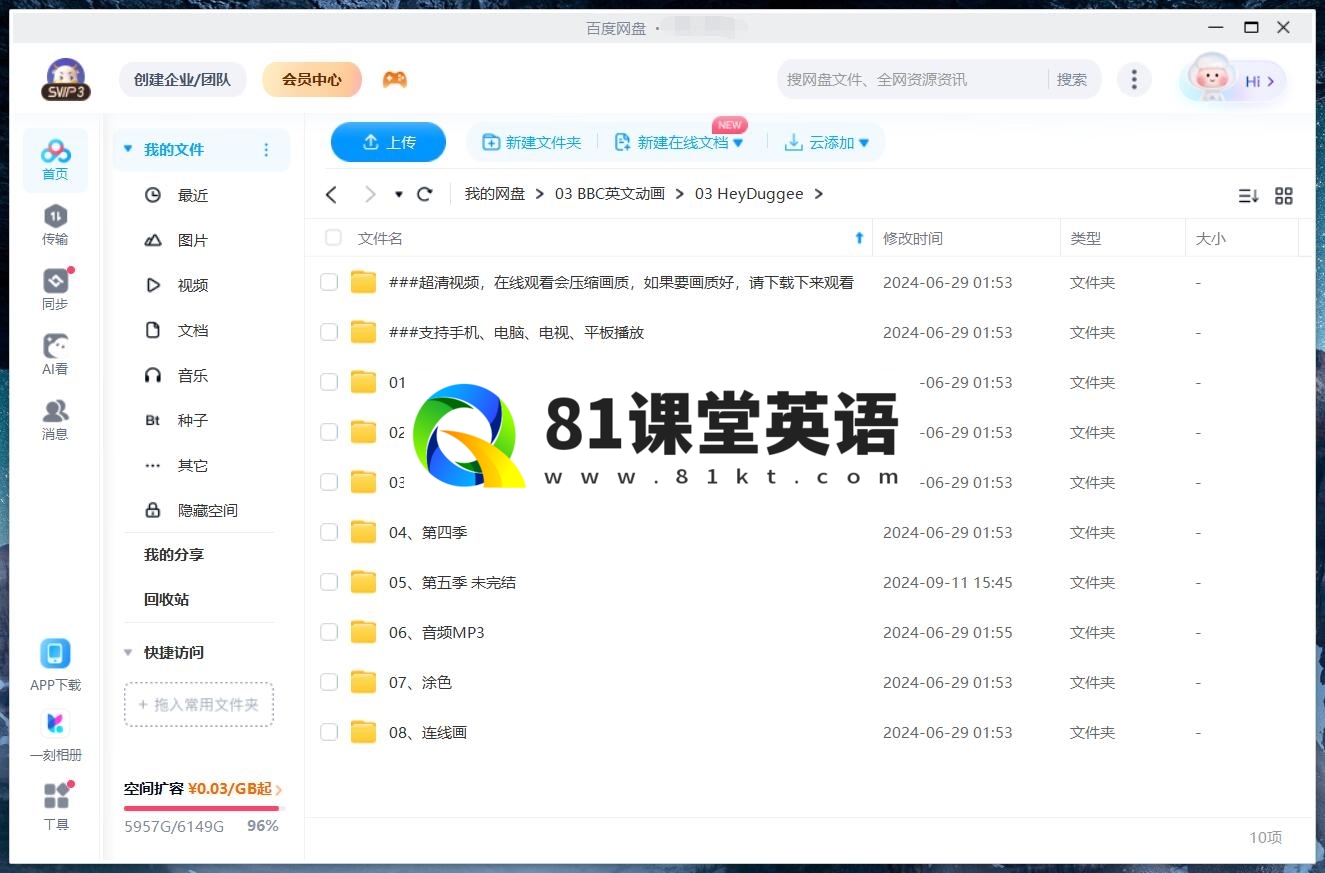Open 会员中心 member center
The height and width of the screenshot is (873, 1325).
(x=312, y=79)
